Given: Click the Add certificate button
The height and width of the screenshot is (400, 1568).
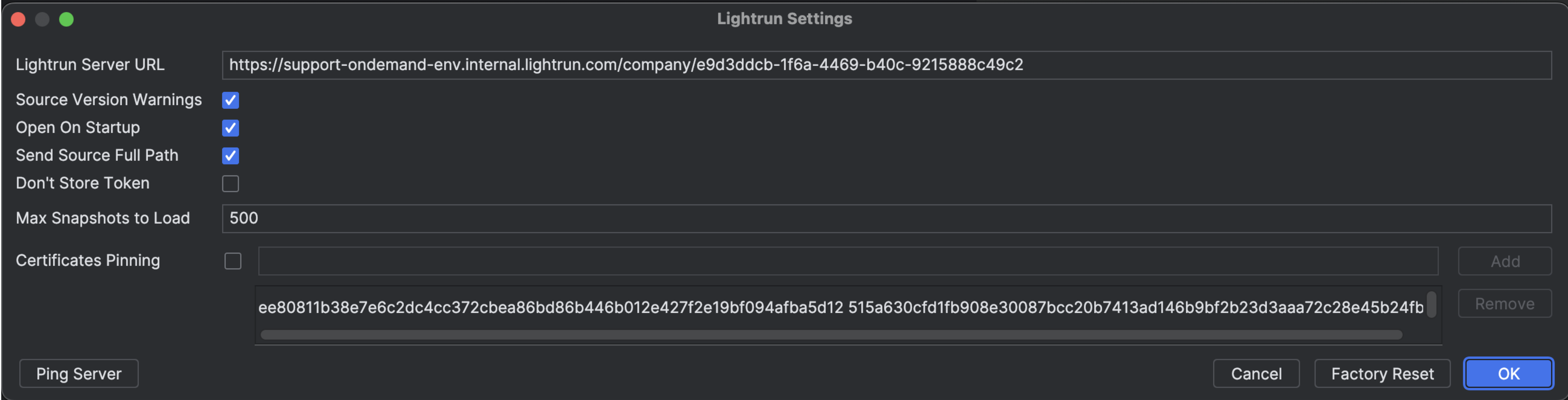Looking at the screenshot, I should pyautogui.click(x=1504, y=261).
